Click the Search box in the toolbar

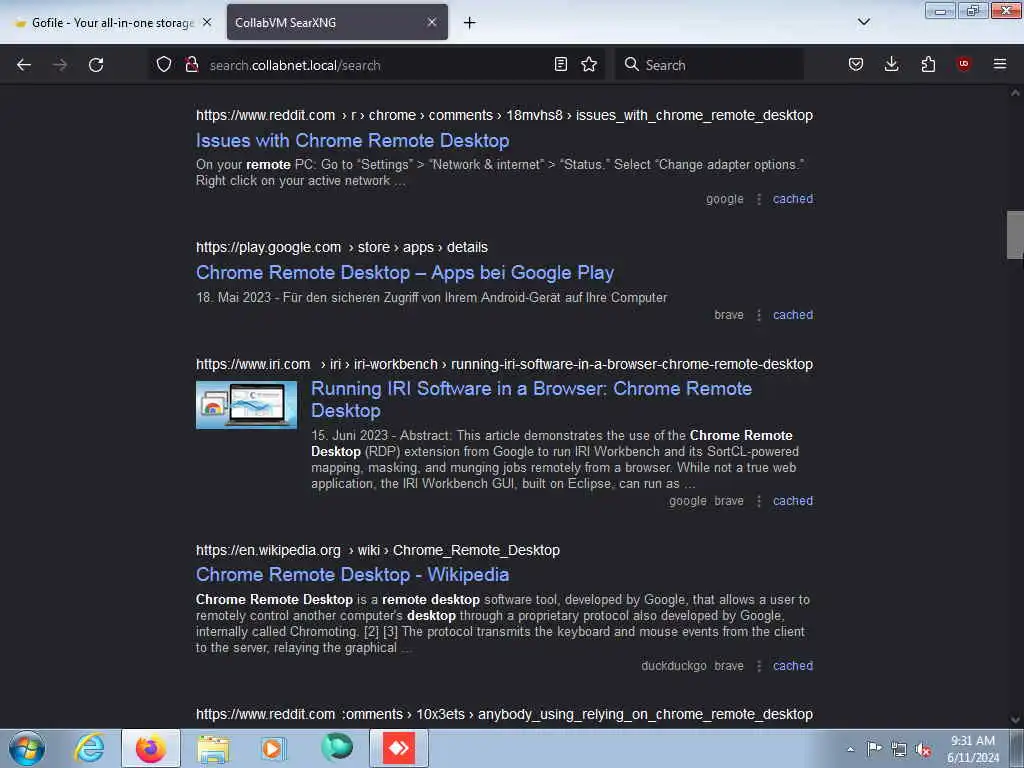tap(709, 65)
